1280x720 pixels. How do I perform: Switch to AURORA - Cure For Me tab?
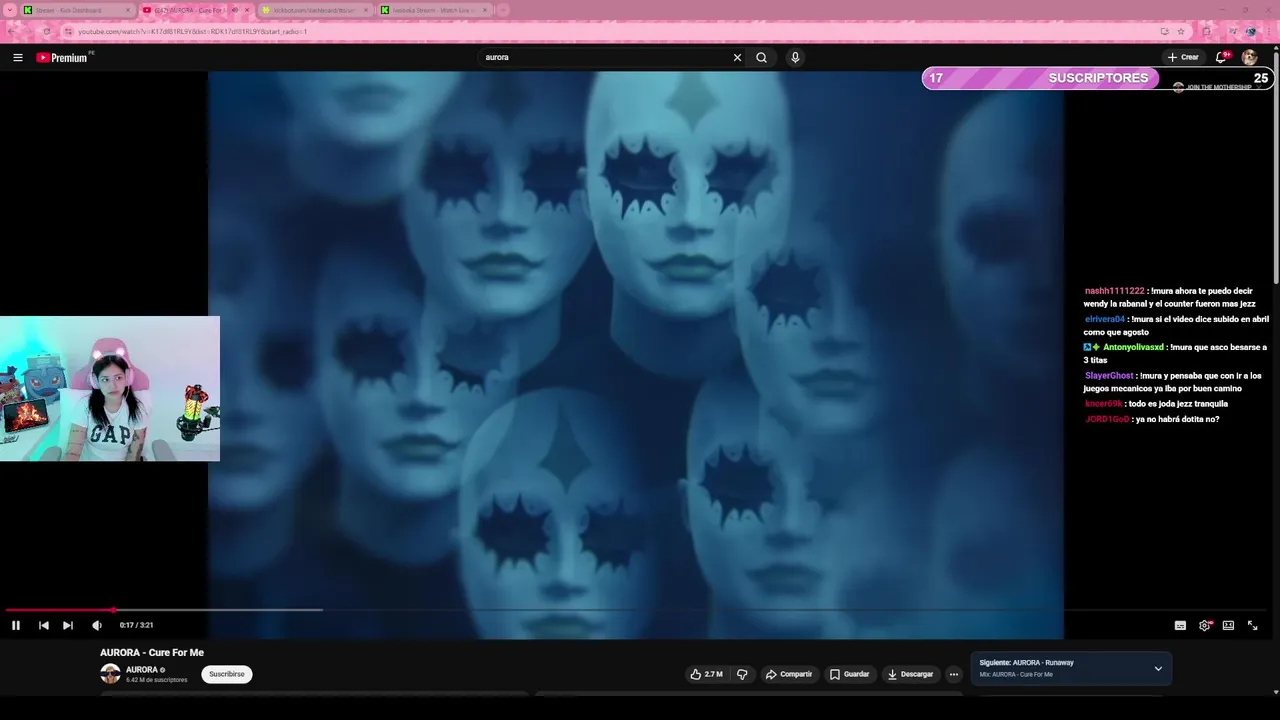pyautogui.click(x=188, y=10)
